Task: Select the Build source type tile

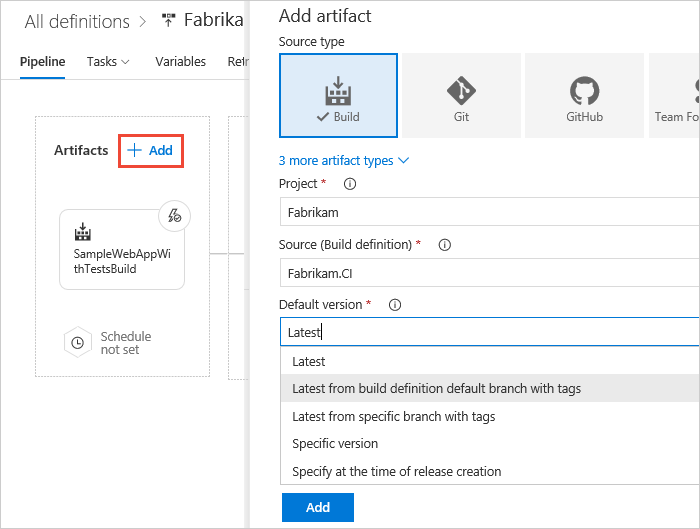Action: click(338, 95)
